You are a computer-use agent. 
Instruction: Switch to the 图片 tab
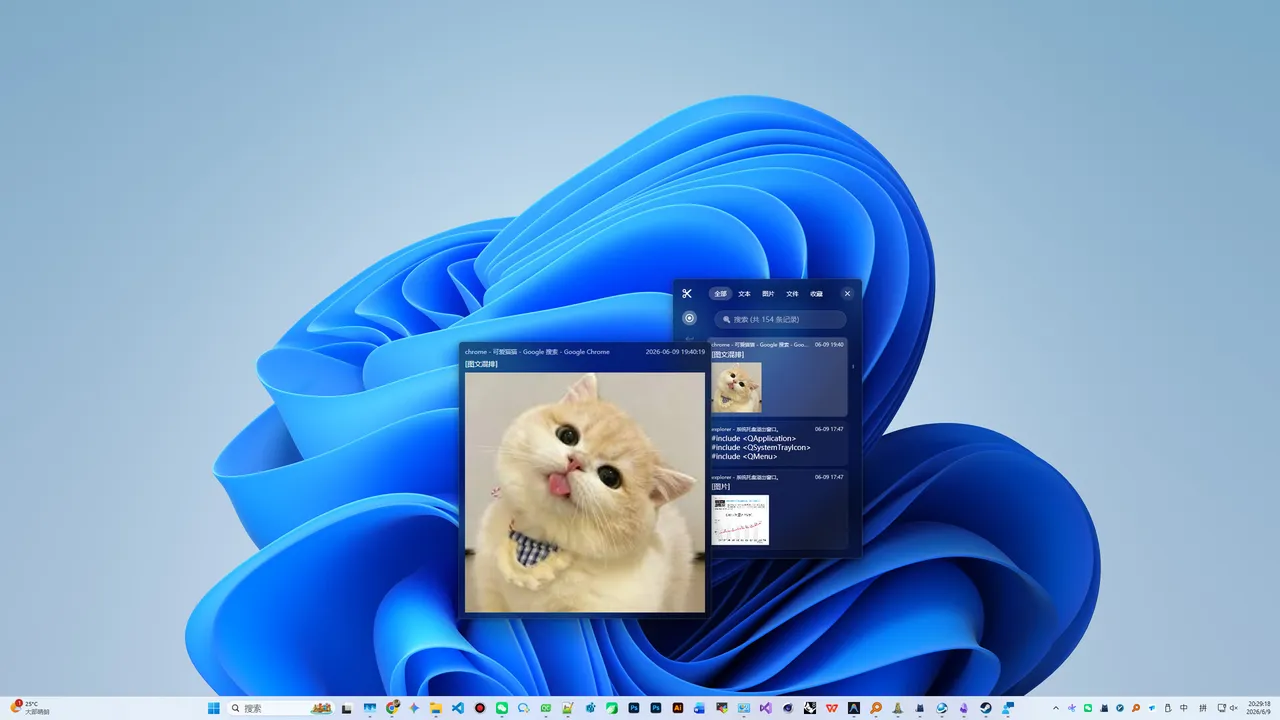coord(768,294)
